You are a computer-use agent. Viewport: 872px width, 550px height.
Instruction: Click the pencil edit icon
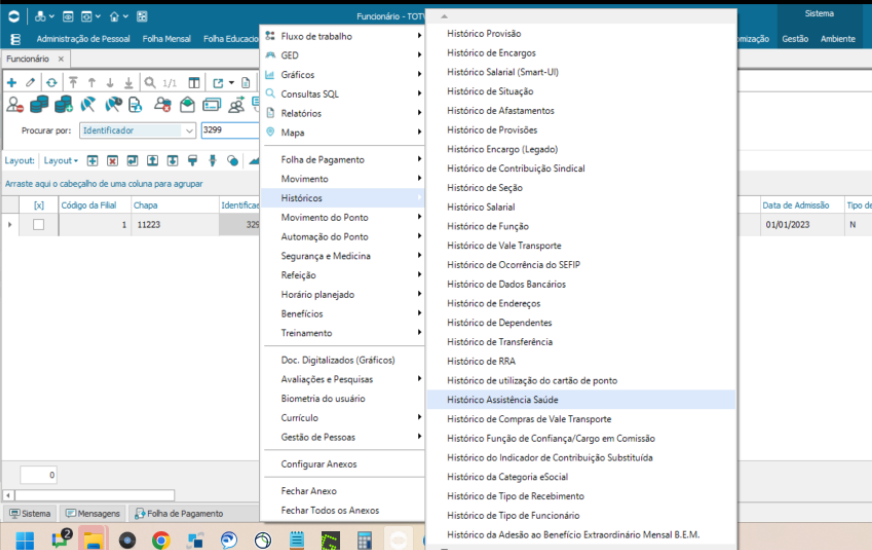pos(31,83)
